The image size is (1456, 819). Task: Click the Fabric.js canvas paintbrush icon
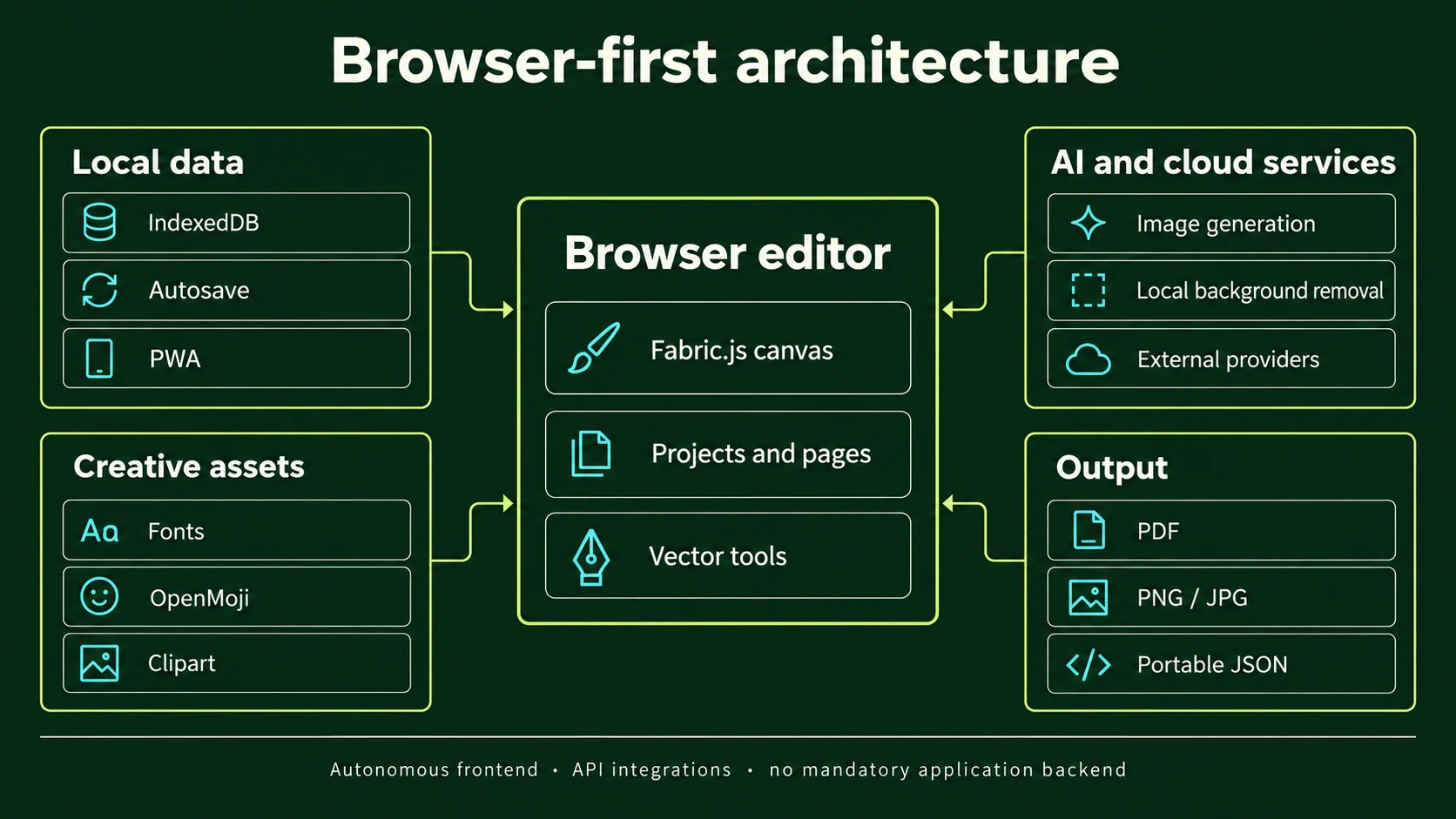pos(594,348)
